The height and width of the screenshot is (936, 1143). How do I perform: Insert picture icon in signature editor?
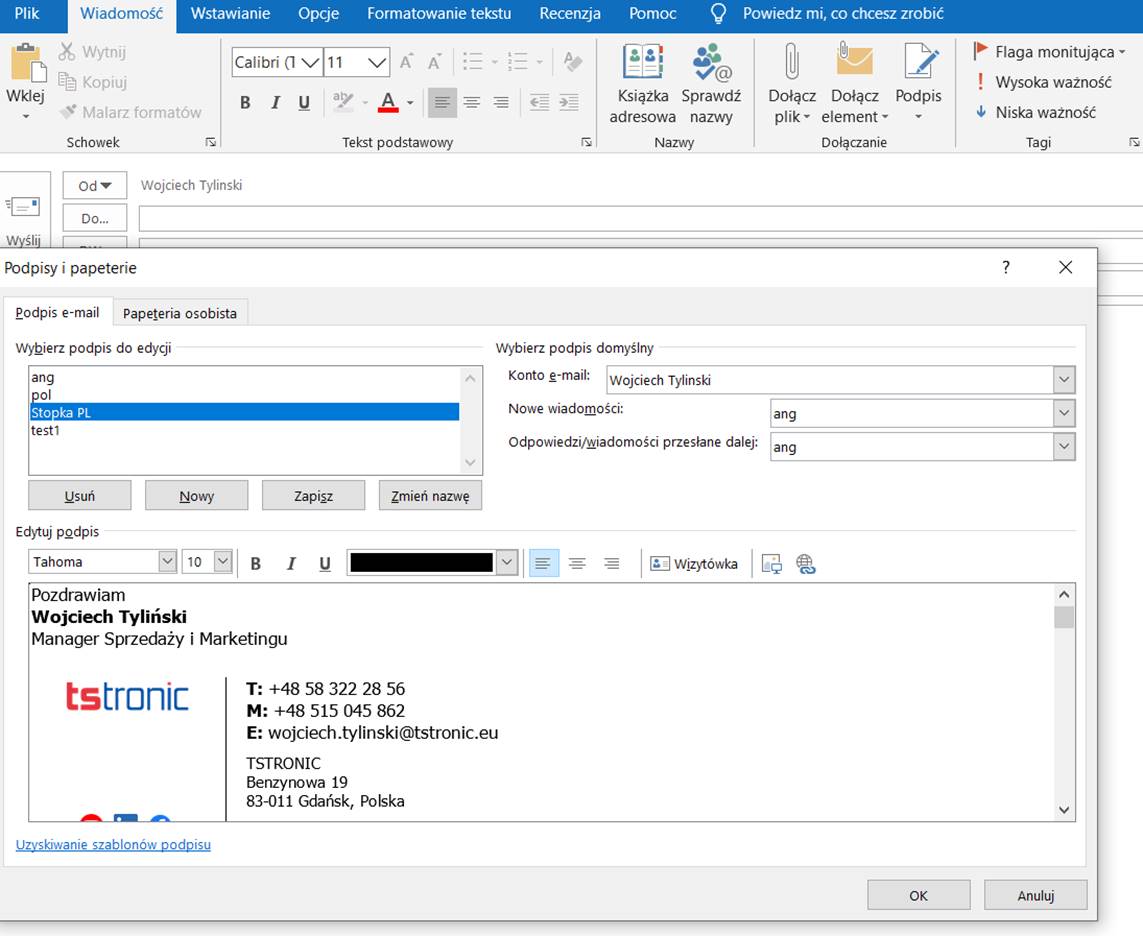tap(771, 564)
